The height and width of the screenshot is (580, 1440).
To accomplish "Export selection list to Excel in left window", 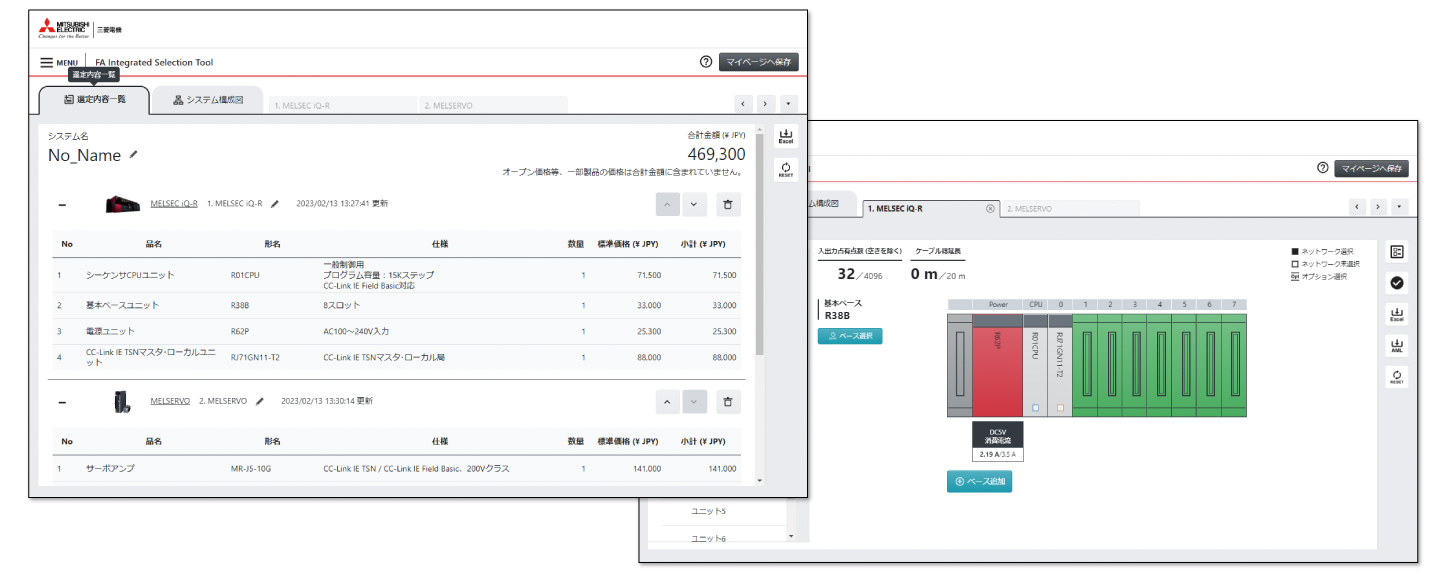I will pyautogui.click(x=785, y=136).
